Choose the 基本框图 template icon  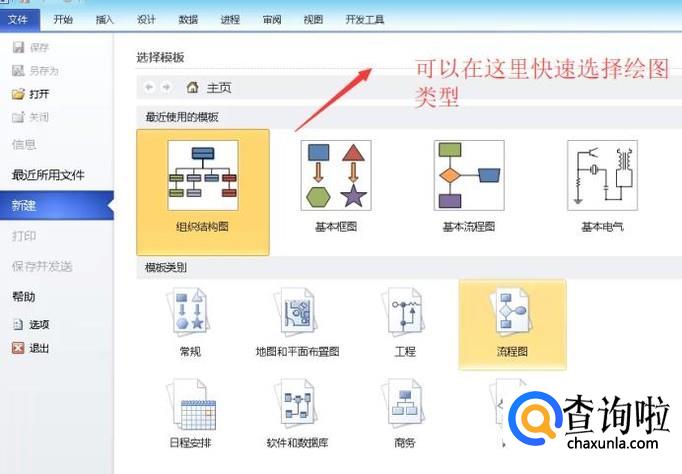pos(336,175)
